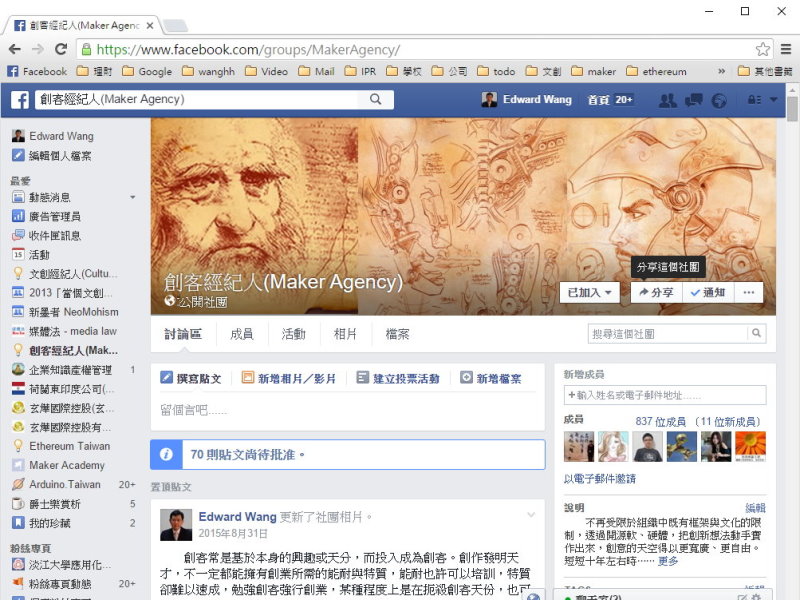Open 媒體法 - media law in the sidebar
Viewport: 800px width, 600px height.
coord(64,331)
